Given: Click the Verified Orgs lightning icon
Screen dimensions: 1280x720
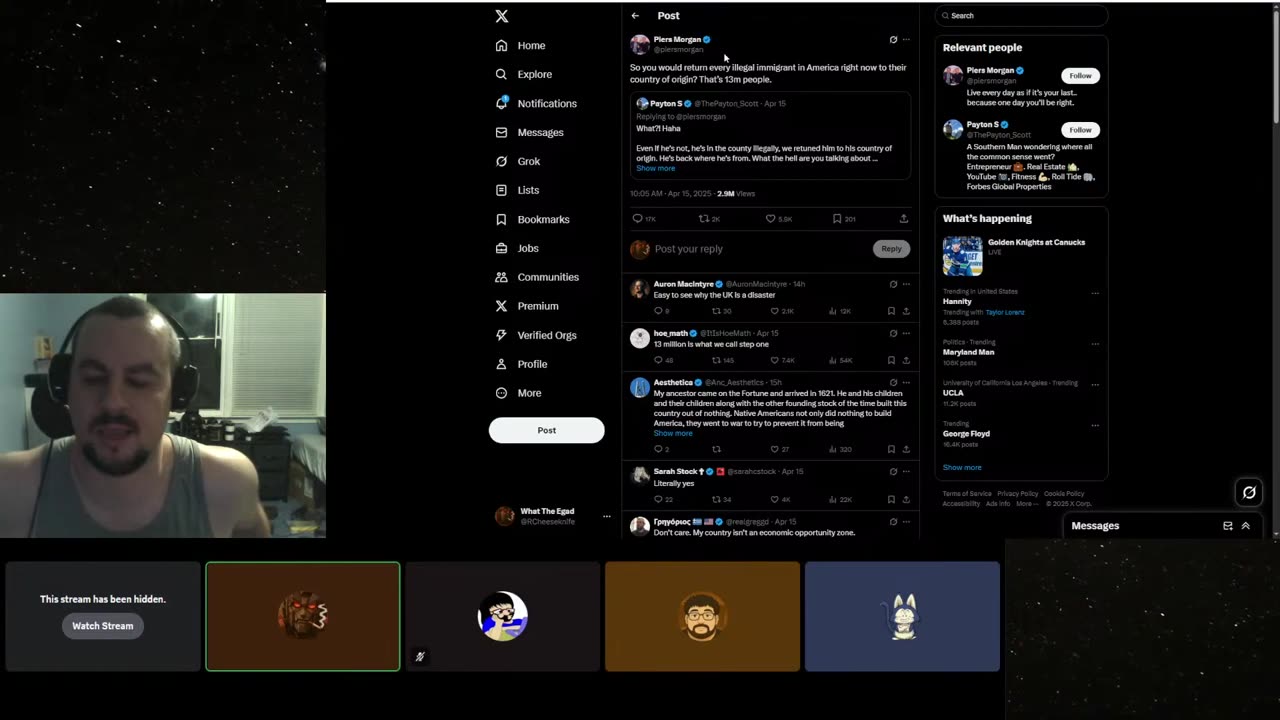Looking at the screenshot, I should pyautogui.click(x=502, y=335).
